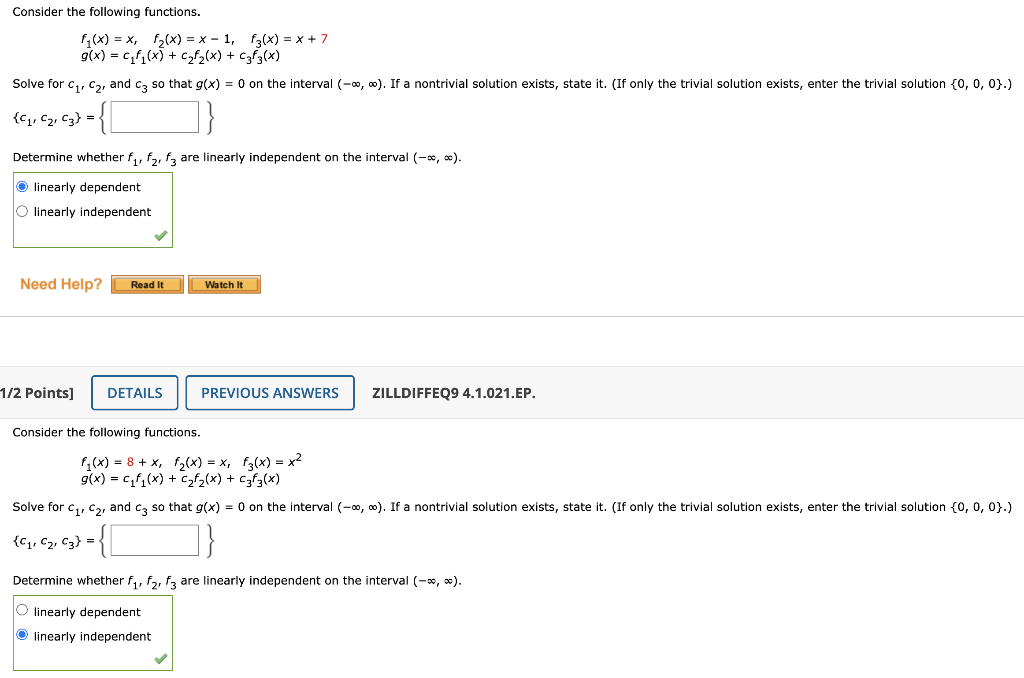1024x678 pixels.
Task: Select 'linearly dependent' for the second question
Action: (x=23, y=611)
